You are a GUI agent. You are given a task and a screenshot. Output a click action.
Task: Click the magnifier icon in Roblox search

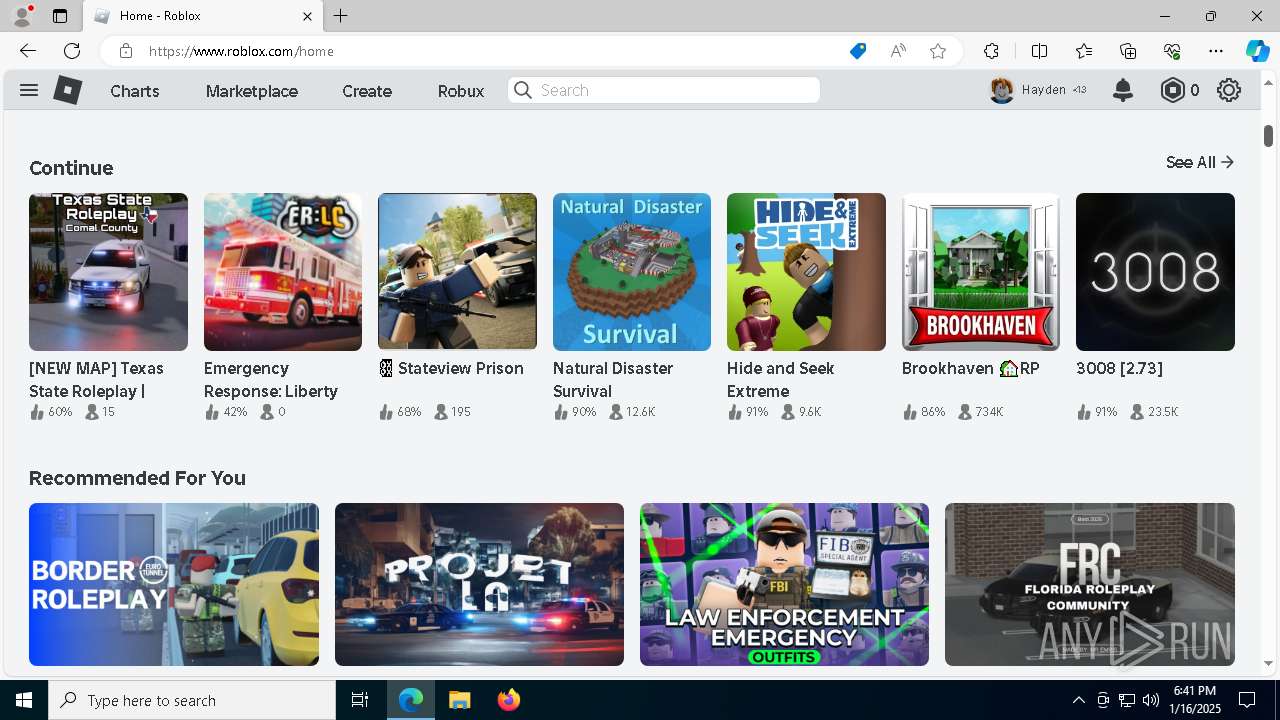point(523,90)
